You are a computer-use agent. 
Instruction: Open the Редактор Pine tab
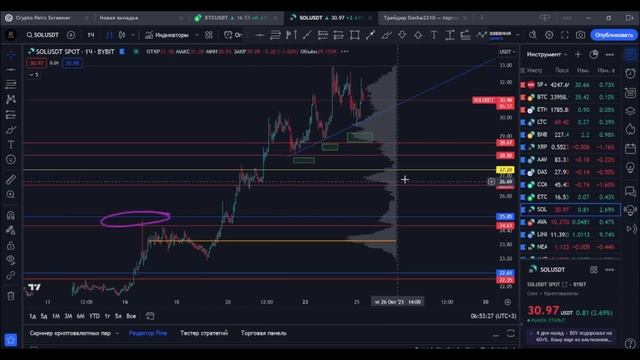[148, 333]
